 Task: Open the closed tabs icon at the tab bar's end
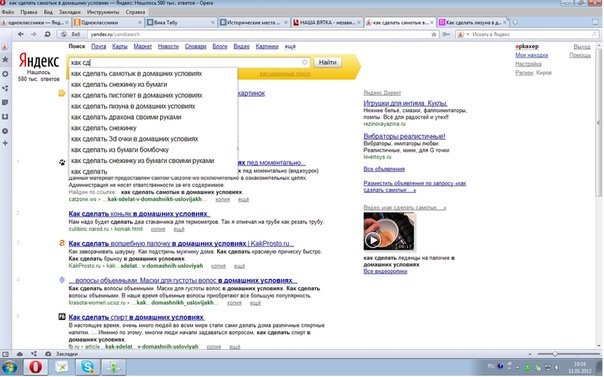[x=595, y=22]
